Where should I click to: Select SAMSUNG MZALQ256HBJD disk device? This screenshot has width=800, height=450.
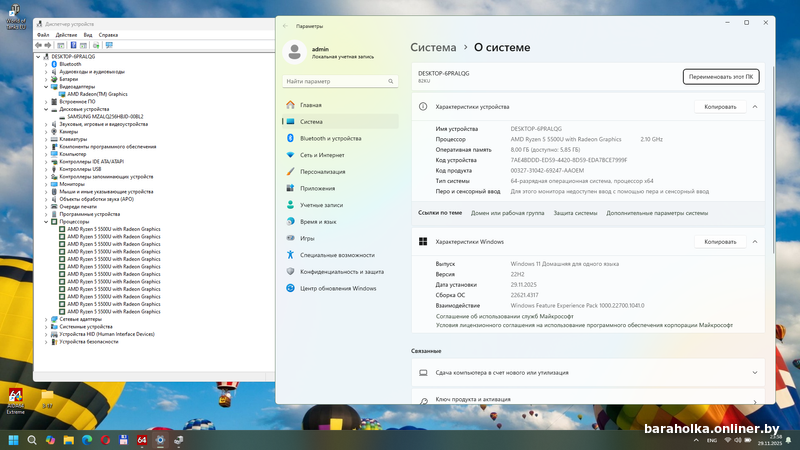[x=105, y=116]
